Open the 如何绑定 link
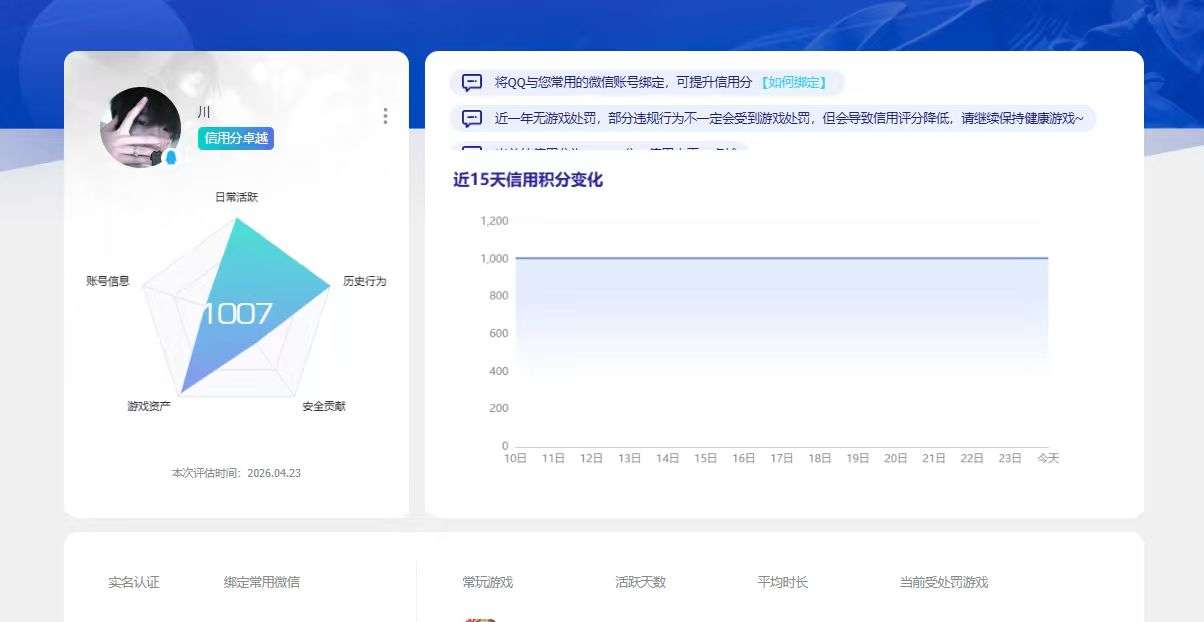Viewport: 1204px width, 622px height. pos(794,83)
